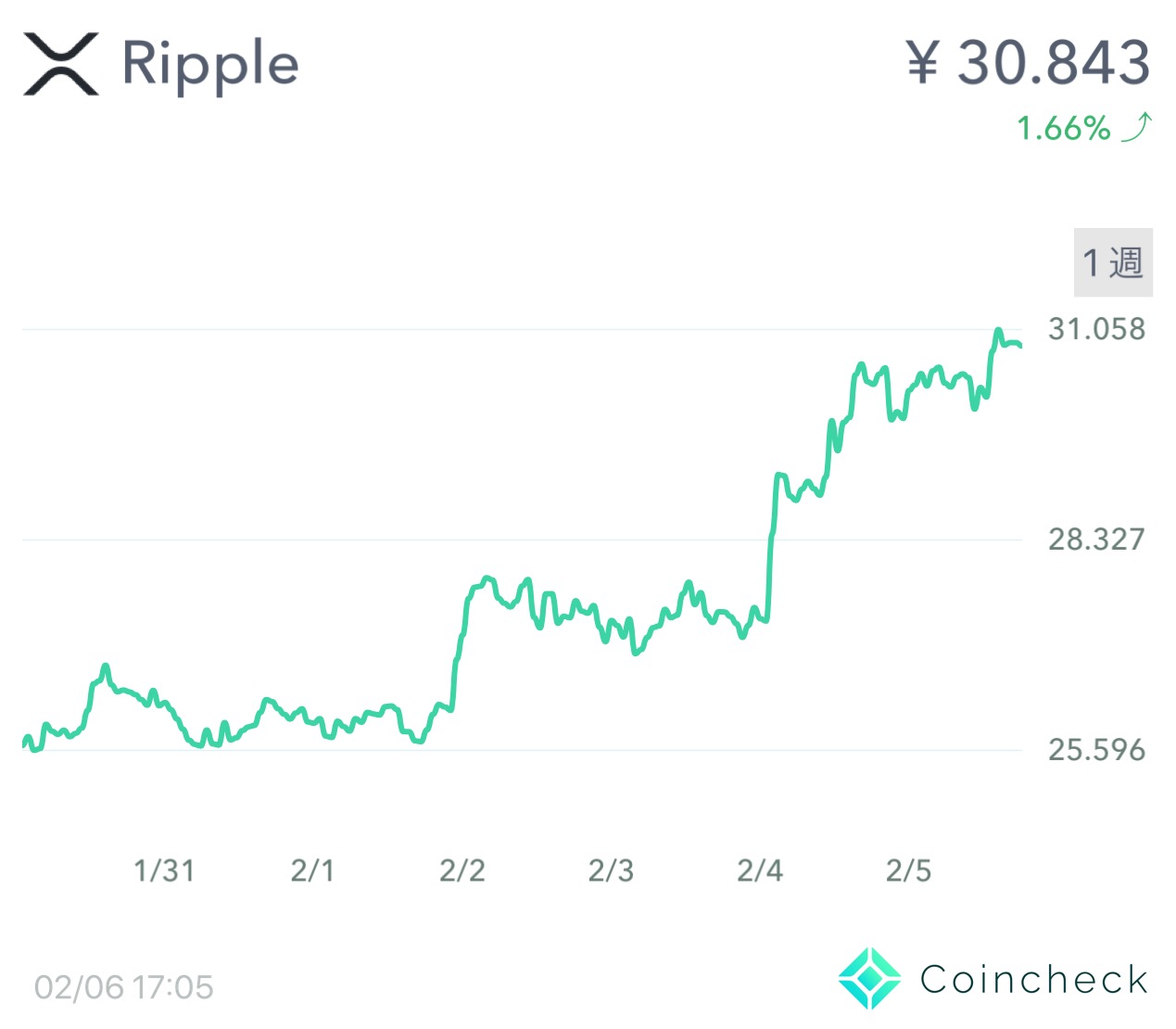
Task: Click the 25.596 price level label
Action: [1096, 749]
